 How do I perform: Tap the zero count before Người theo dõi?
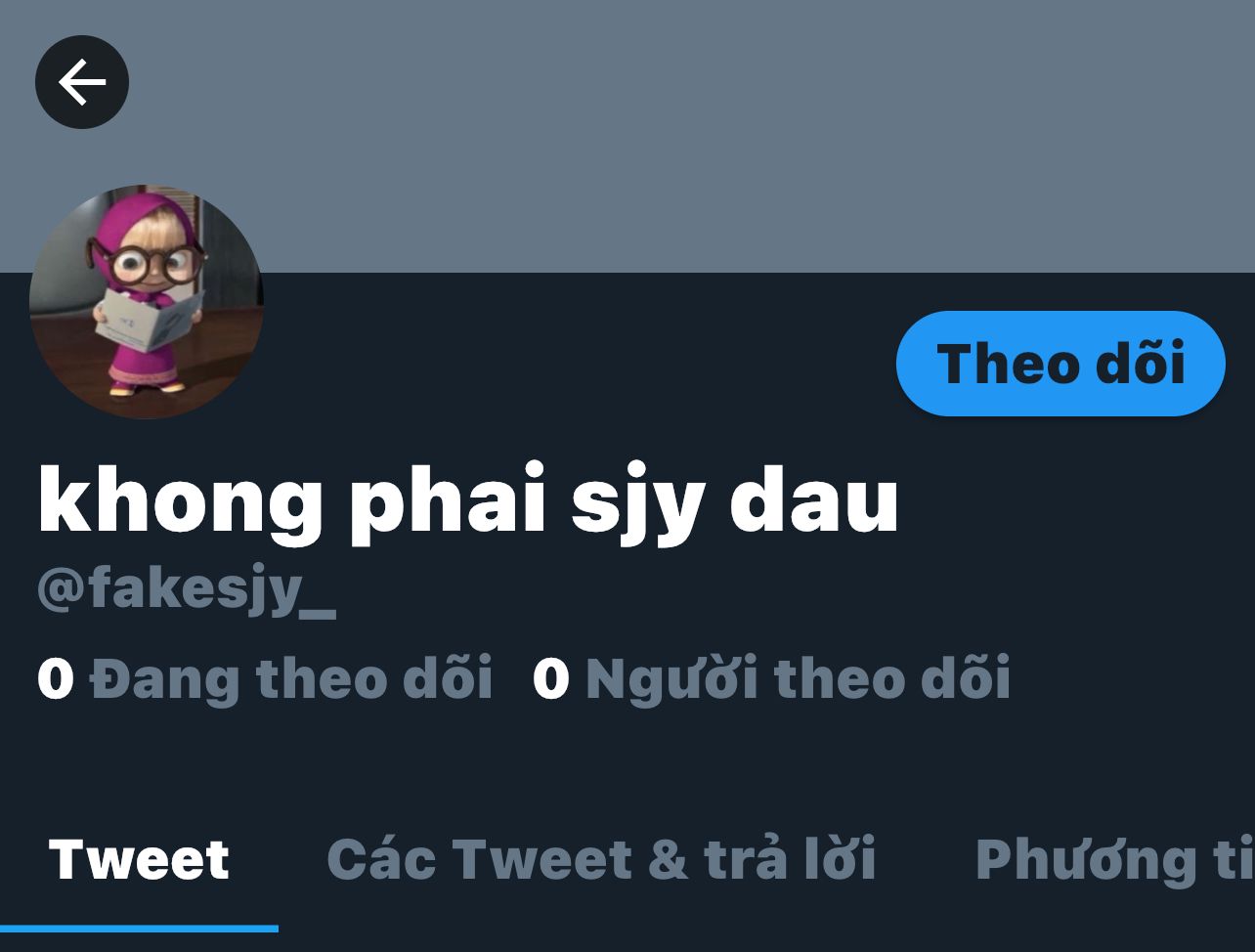551,679
